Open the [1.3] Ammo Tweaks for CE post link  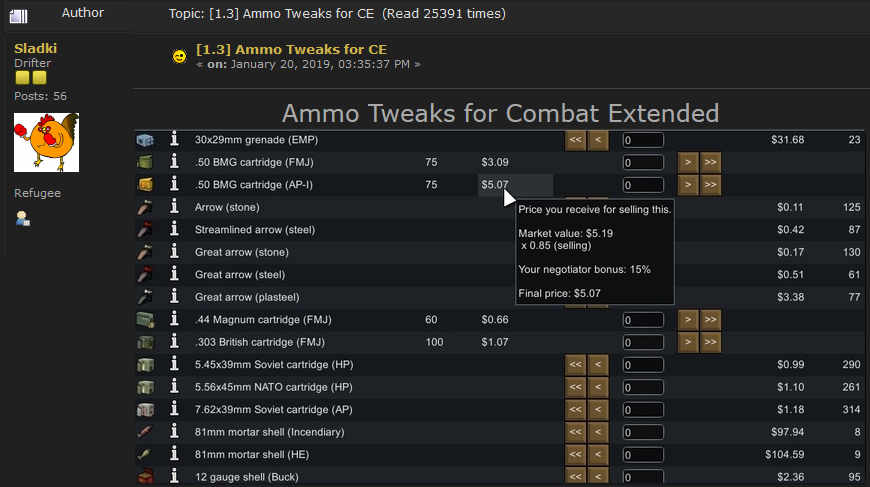tap(291, 49)
